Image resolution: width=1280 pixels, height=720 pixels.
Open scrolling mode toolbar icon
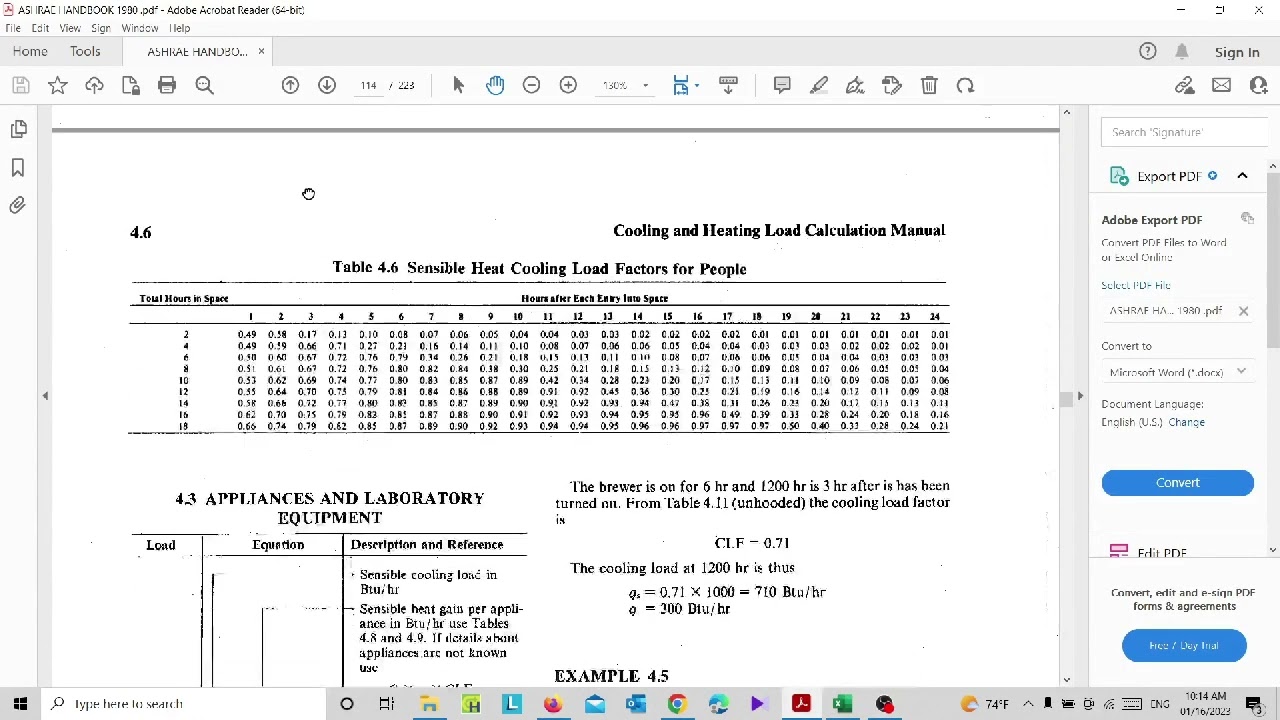(728, 86)
